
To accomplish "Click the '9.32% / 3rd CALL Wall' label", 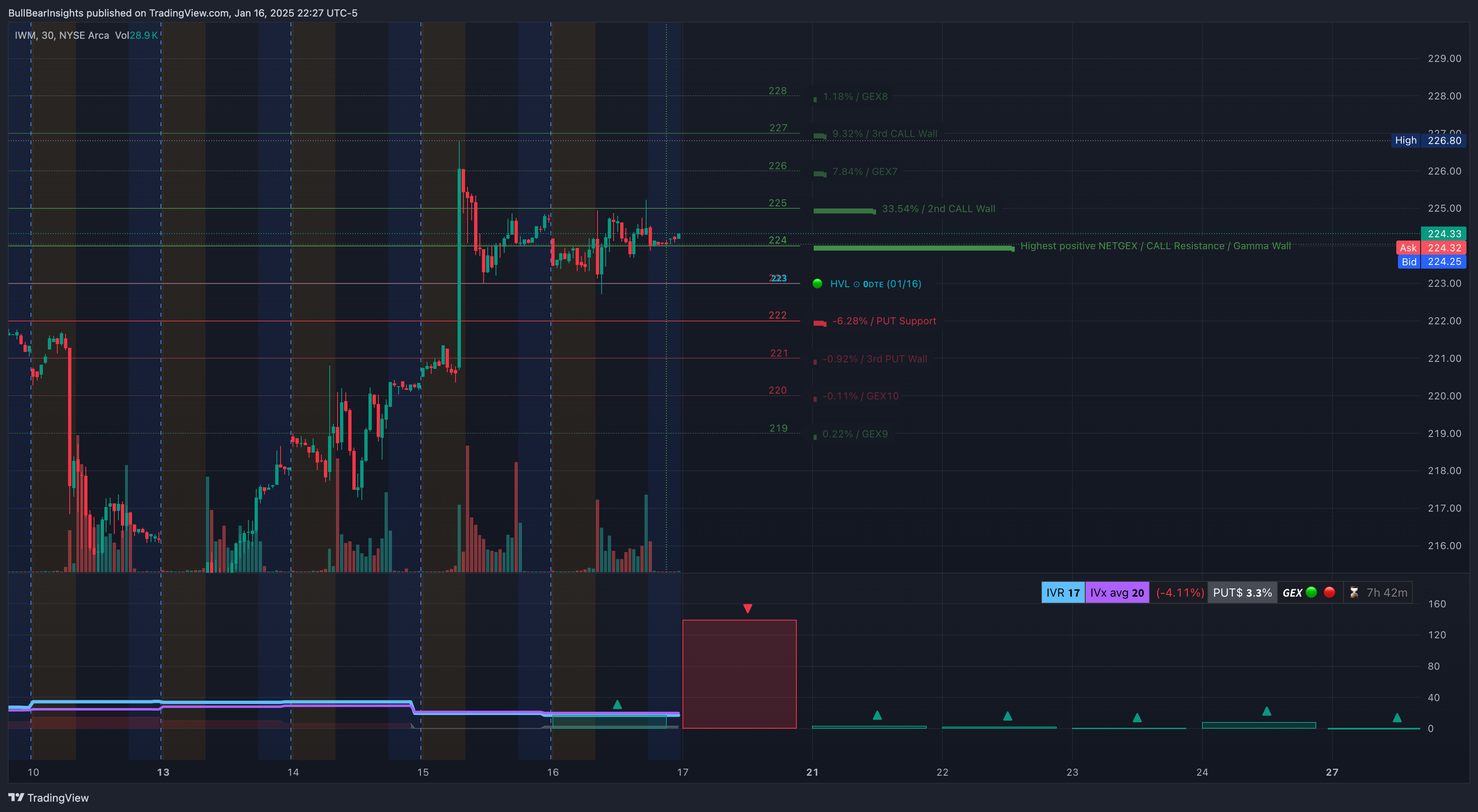I will pos(885,134).
